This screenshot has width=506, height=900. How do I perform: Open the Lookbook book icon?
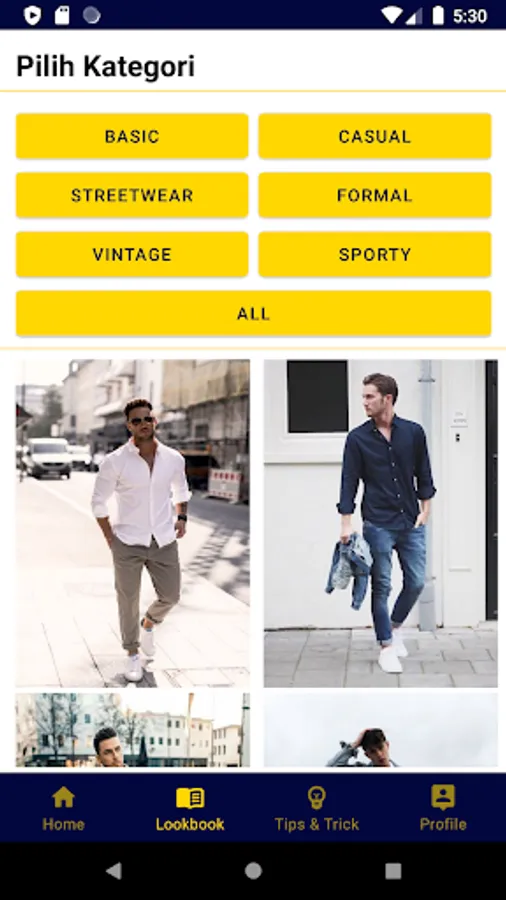[190, 798]
